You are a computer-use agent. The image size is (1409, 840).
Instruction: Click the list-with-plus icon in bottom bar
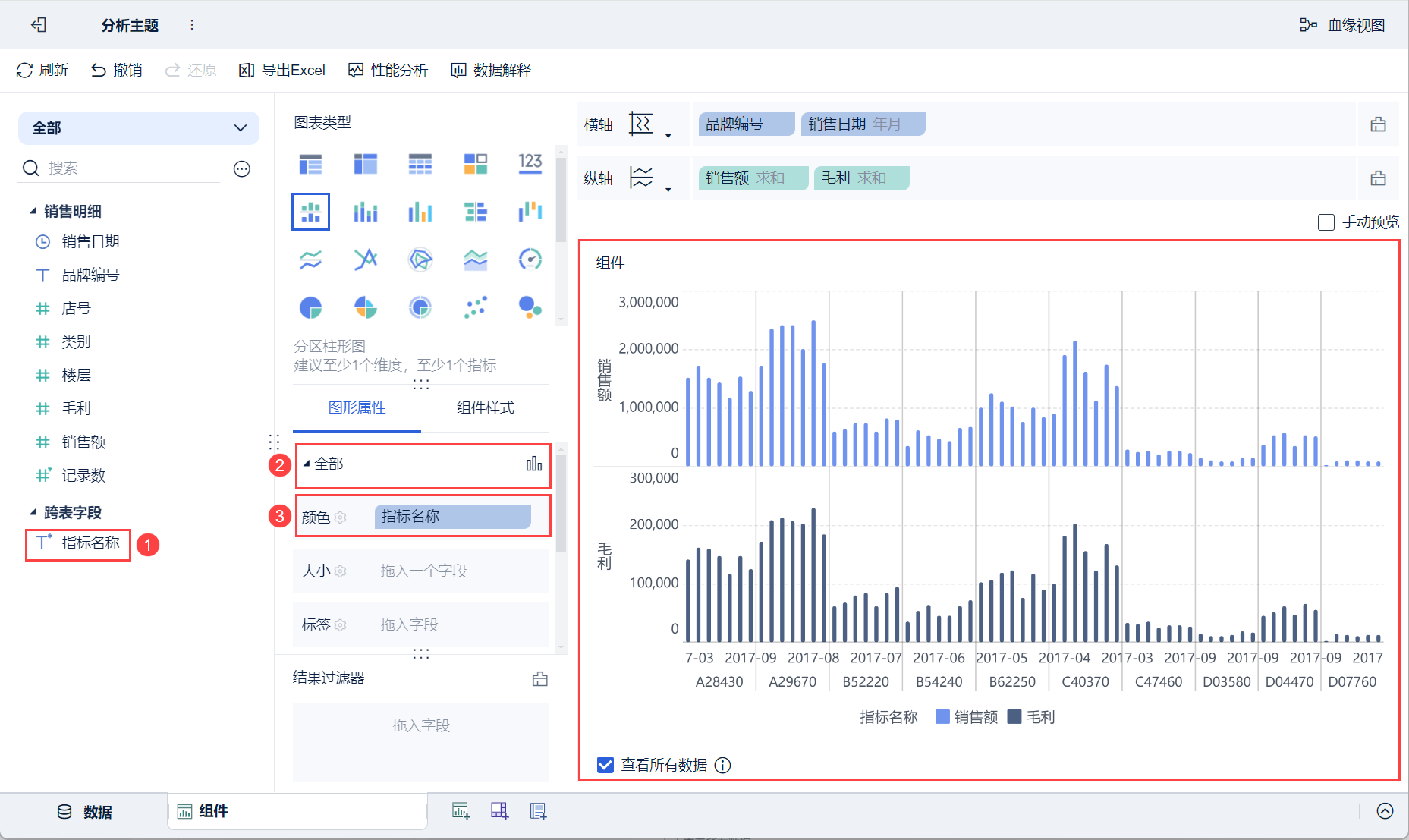538,811
